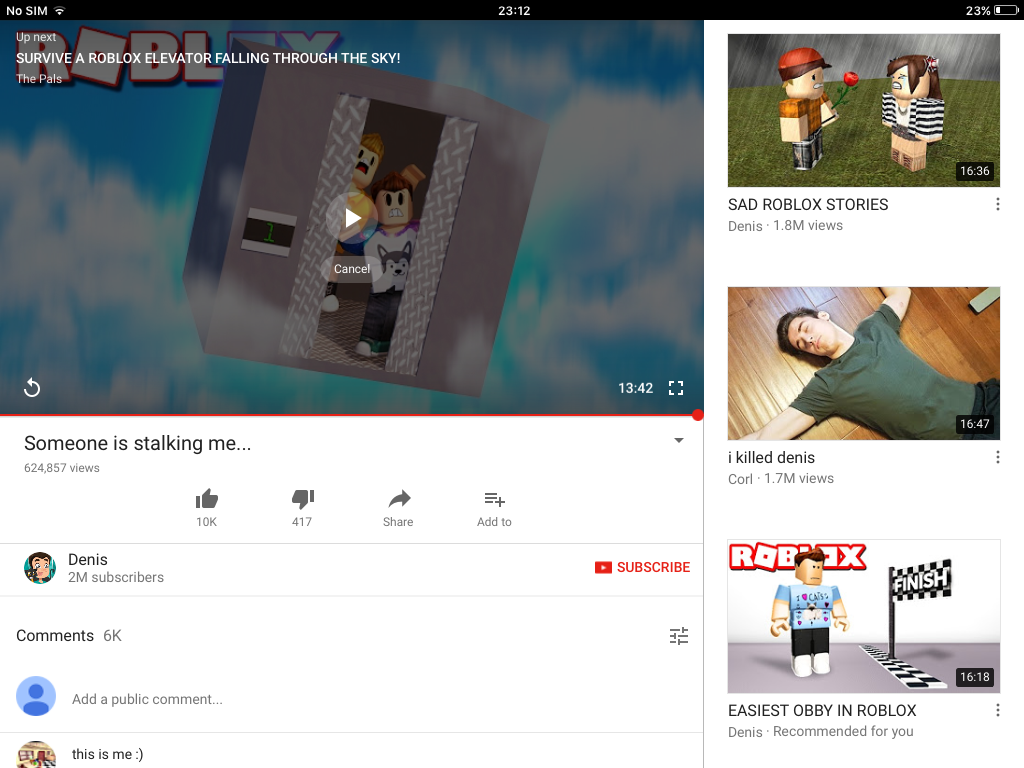
Task: Open options menu for EASIEST OBBY IN ROBLOX
Action: (x=997, y=710)
